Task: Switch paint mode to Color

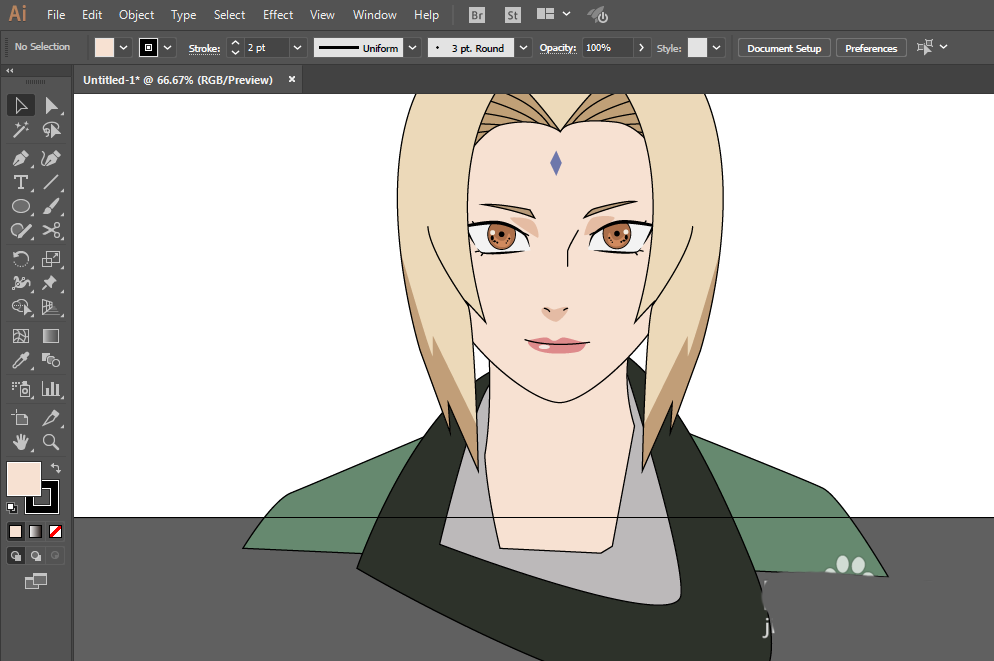Action: 16,532
